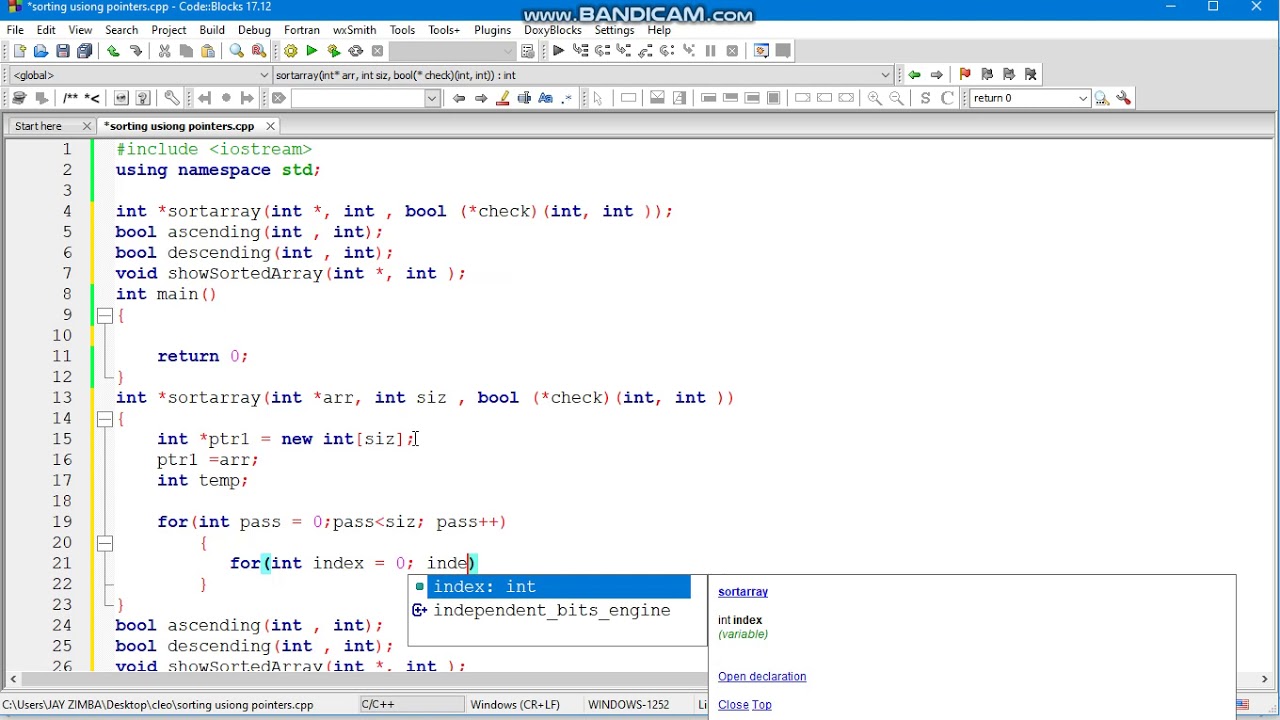Open DoxyBlocks preferences with the wrench icon

coord(171,98)
